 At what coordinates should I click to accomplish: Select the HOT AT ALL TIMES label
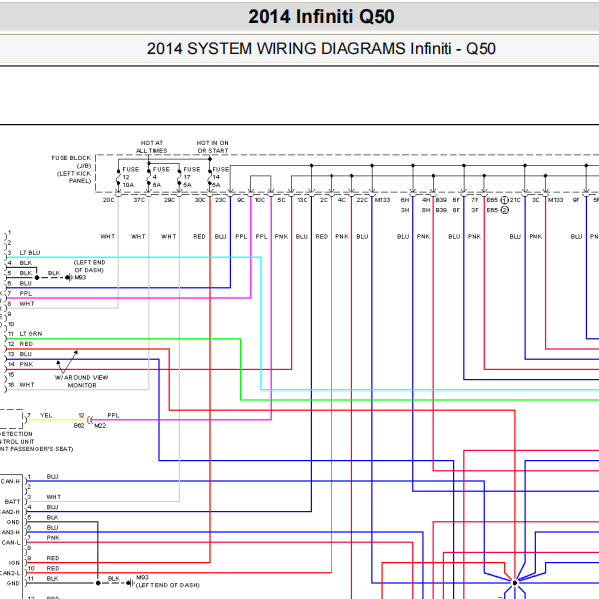152,147
